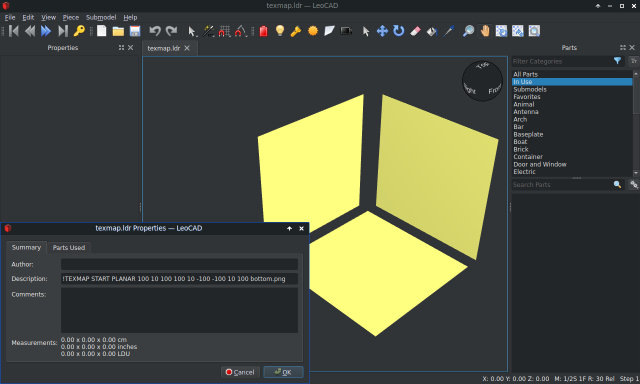Select the In Use category
Viewport: 640px width, 384px height.
572,82
